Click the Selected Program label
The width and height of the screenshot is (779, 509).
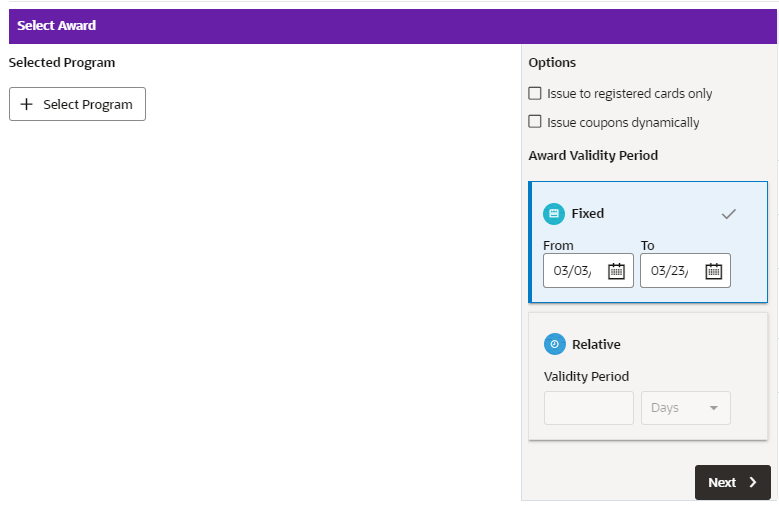(x=62, y=63)
